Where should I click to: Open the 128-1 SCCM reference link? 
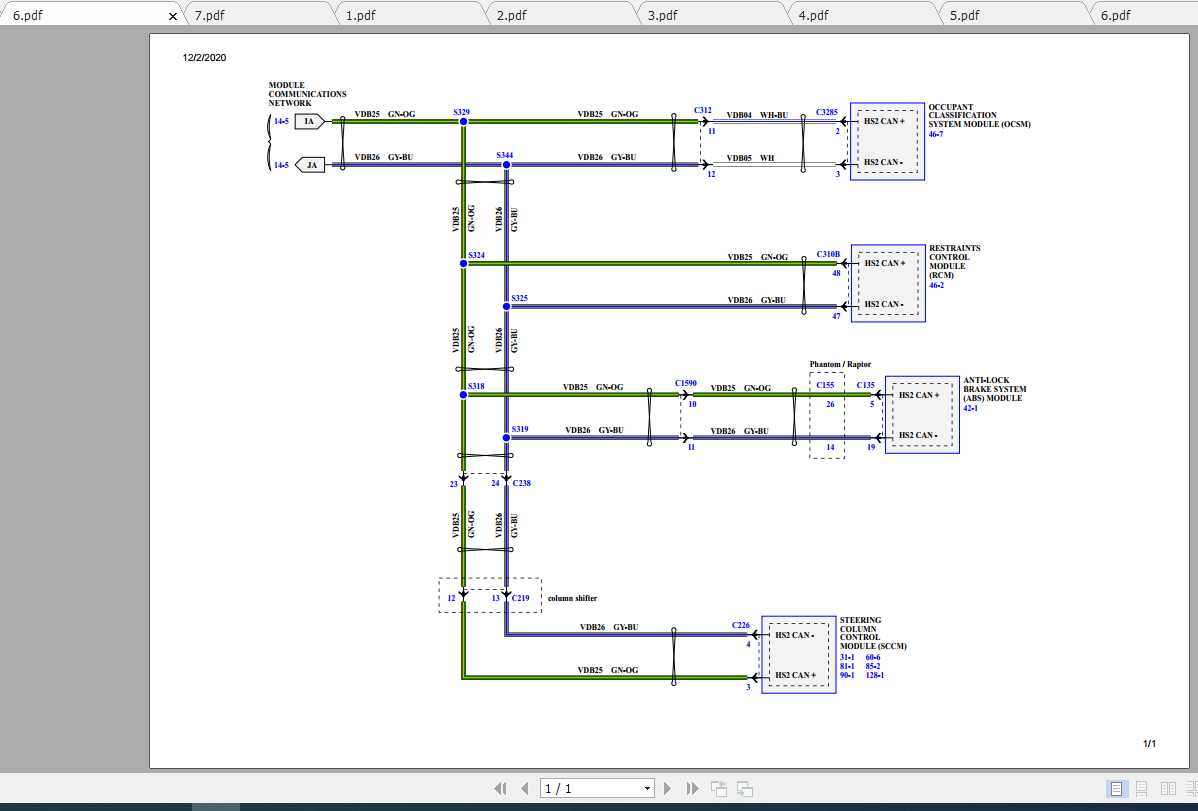[x=875, y=676]
